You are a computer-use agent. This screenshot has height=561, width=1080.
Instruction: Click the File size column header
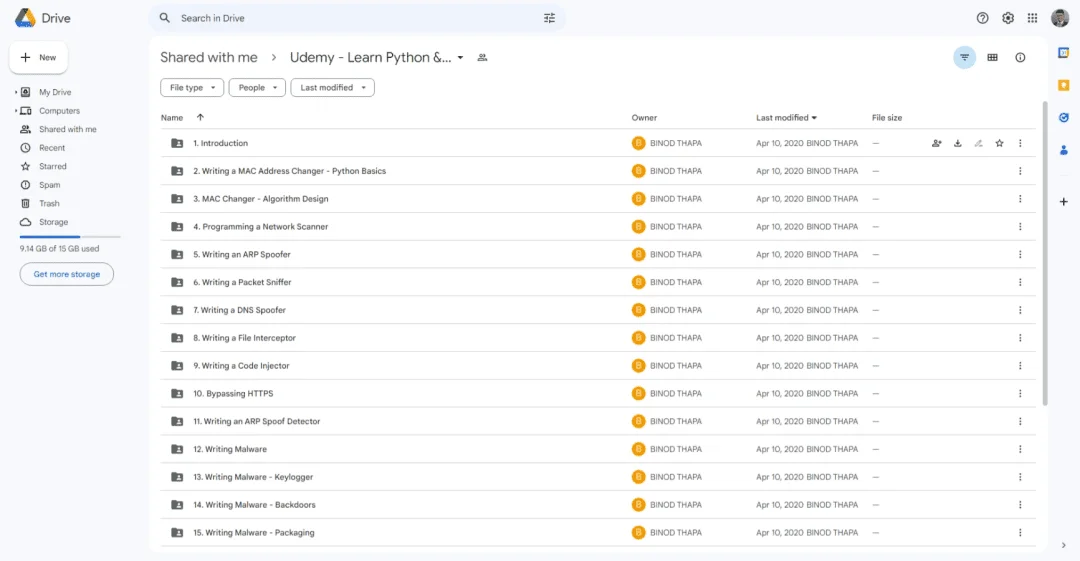886,118
